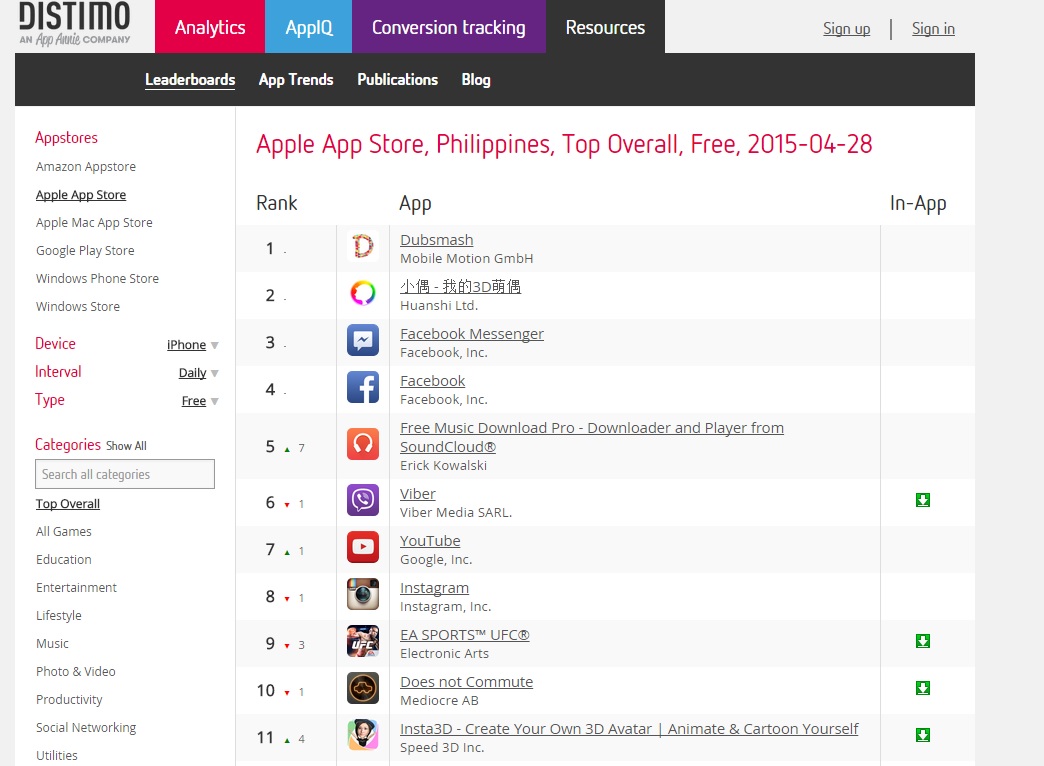Open the Device iPhone dropdown
This screenshot has height=766, width=1044.
click(x=193, y=345)
